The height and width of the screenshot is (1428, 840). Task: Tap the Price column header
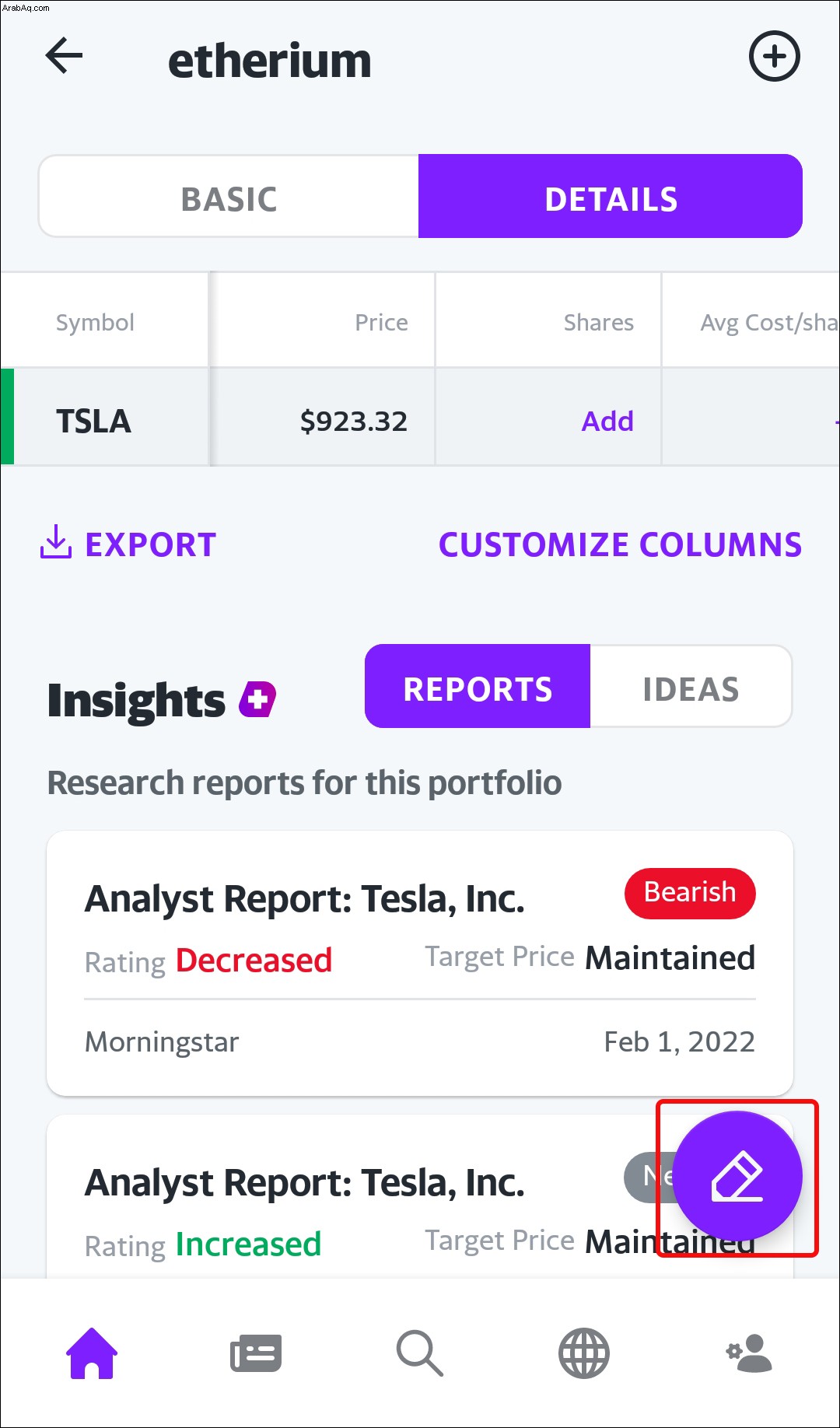pyautogui.click(x=381, y=322)
